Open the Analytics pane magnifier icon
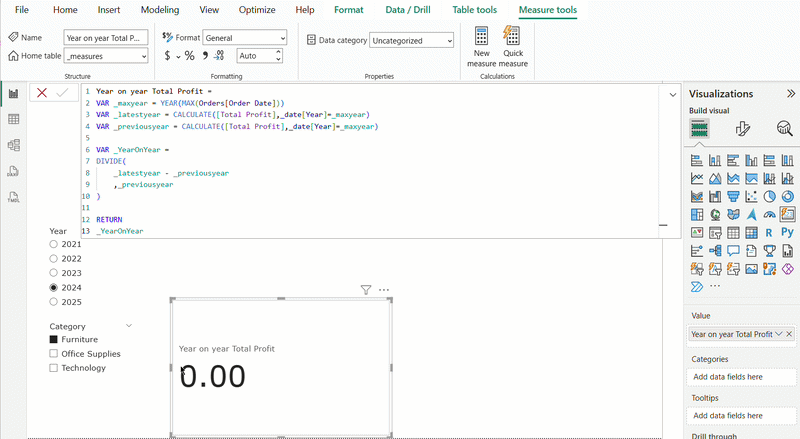This screenshot has height=439, width=800. point(784,129)
